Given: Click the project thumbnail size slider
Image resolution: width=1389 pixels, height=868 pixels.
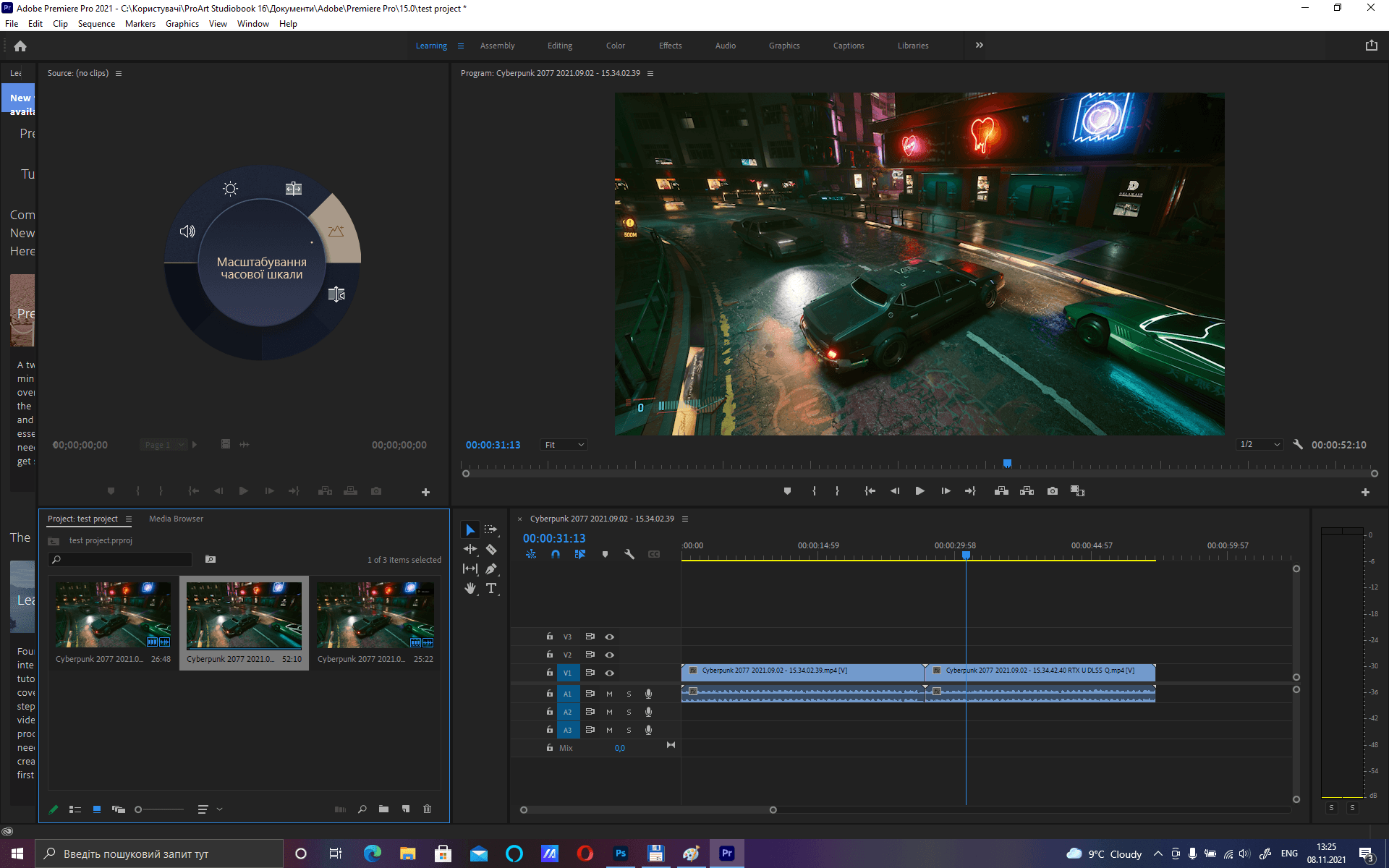Looking at the screenshot, I should pos(159,809).
